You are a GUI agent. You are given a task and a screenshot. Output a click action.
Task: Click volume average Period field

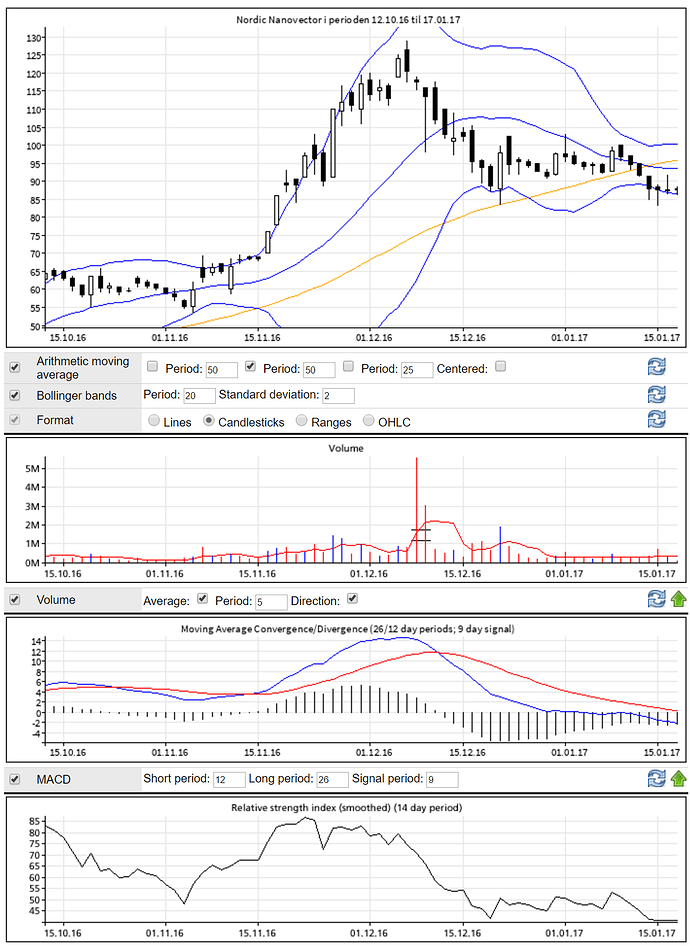click(271, 602)
